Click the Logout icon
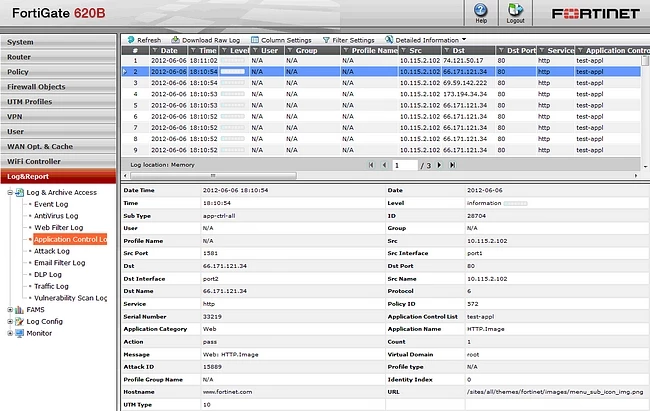 (x=515, y=13)
